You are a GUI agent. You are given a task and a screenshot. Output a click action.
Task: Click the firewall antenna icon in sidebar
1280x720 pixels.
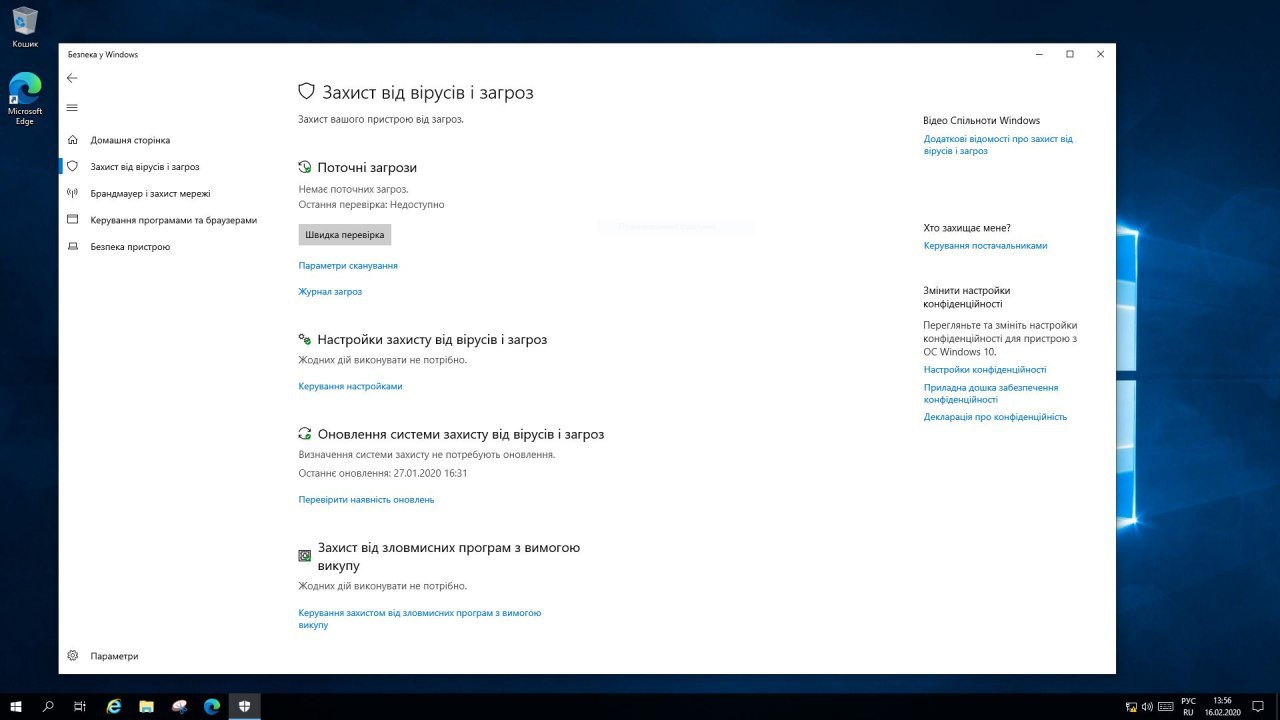(72, 193)
